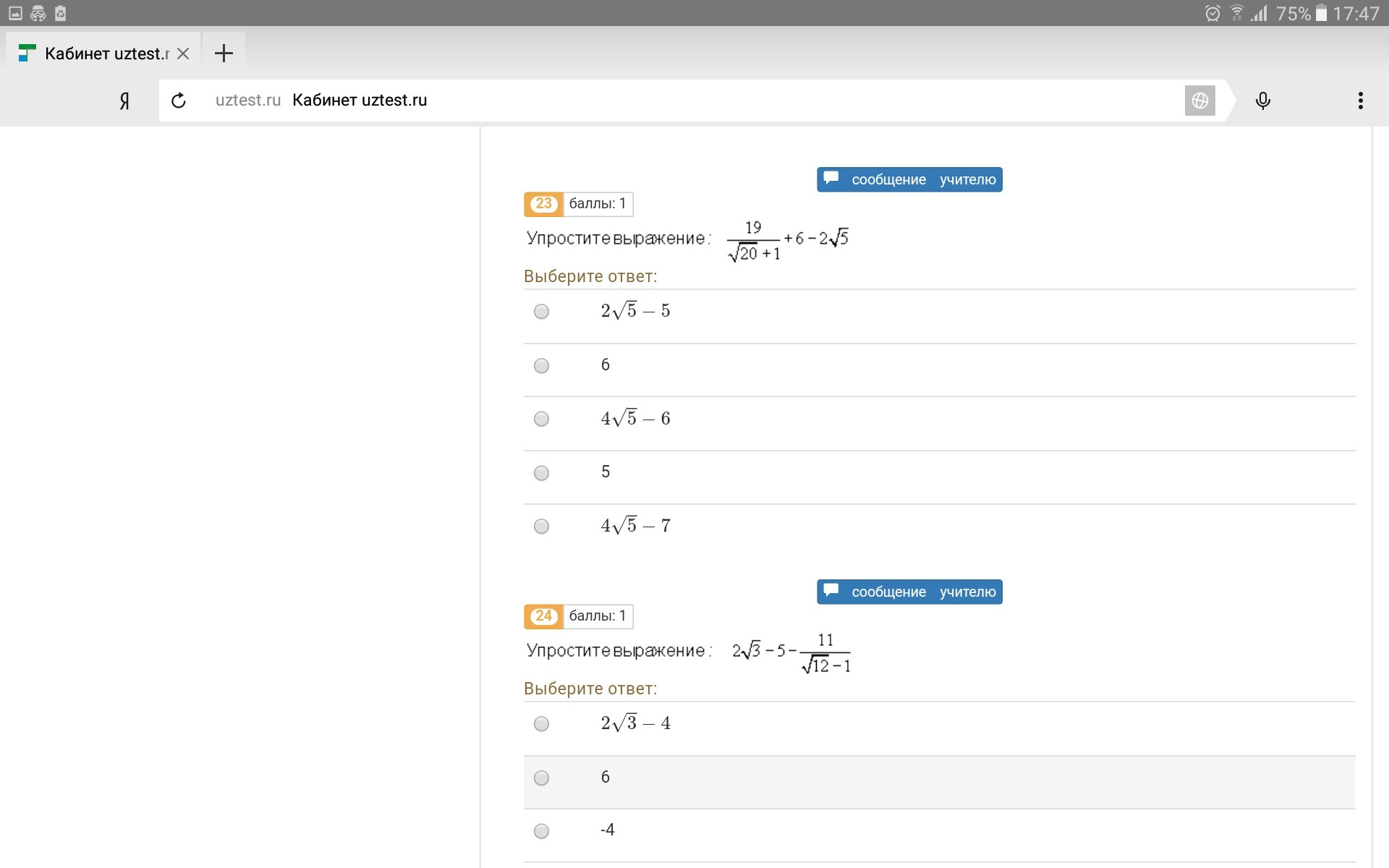1389x868 pixels.
Task: Click speech bubble icon for question 23 message
Action: coord(831,178)
